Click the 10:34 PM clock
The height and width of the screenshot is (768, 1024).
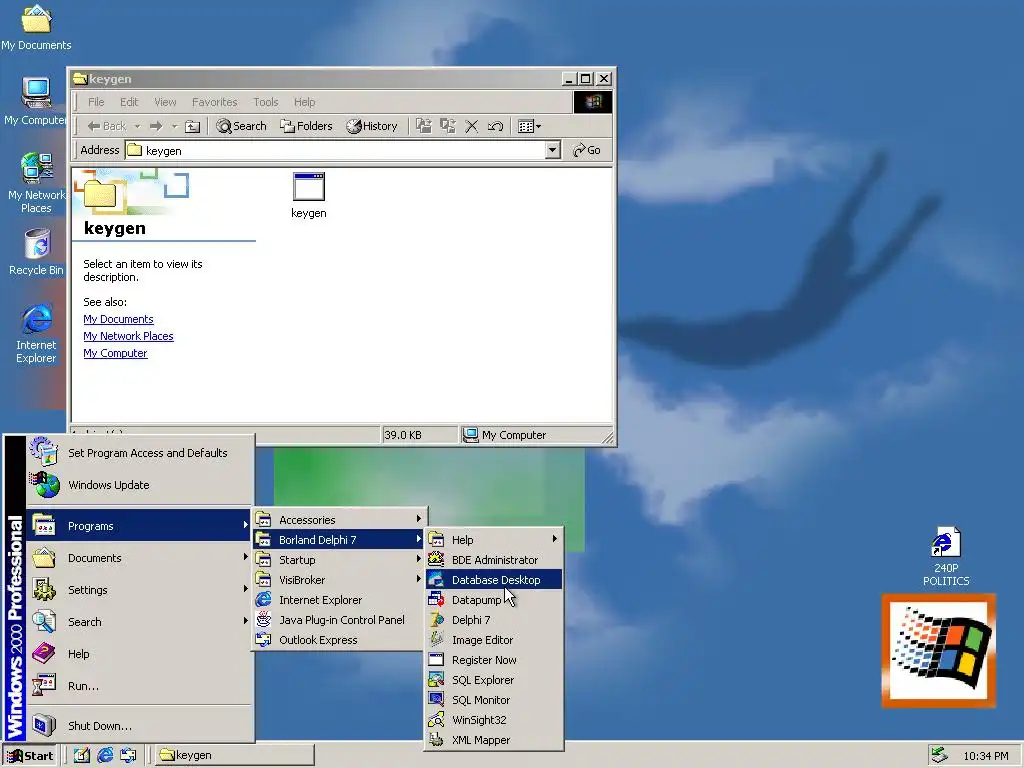[x=985, y=756]
